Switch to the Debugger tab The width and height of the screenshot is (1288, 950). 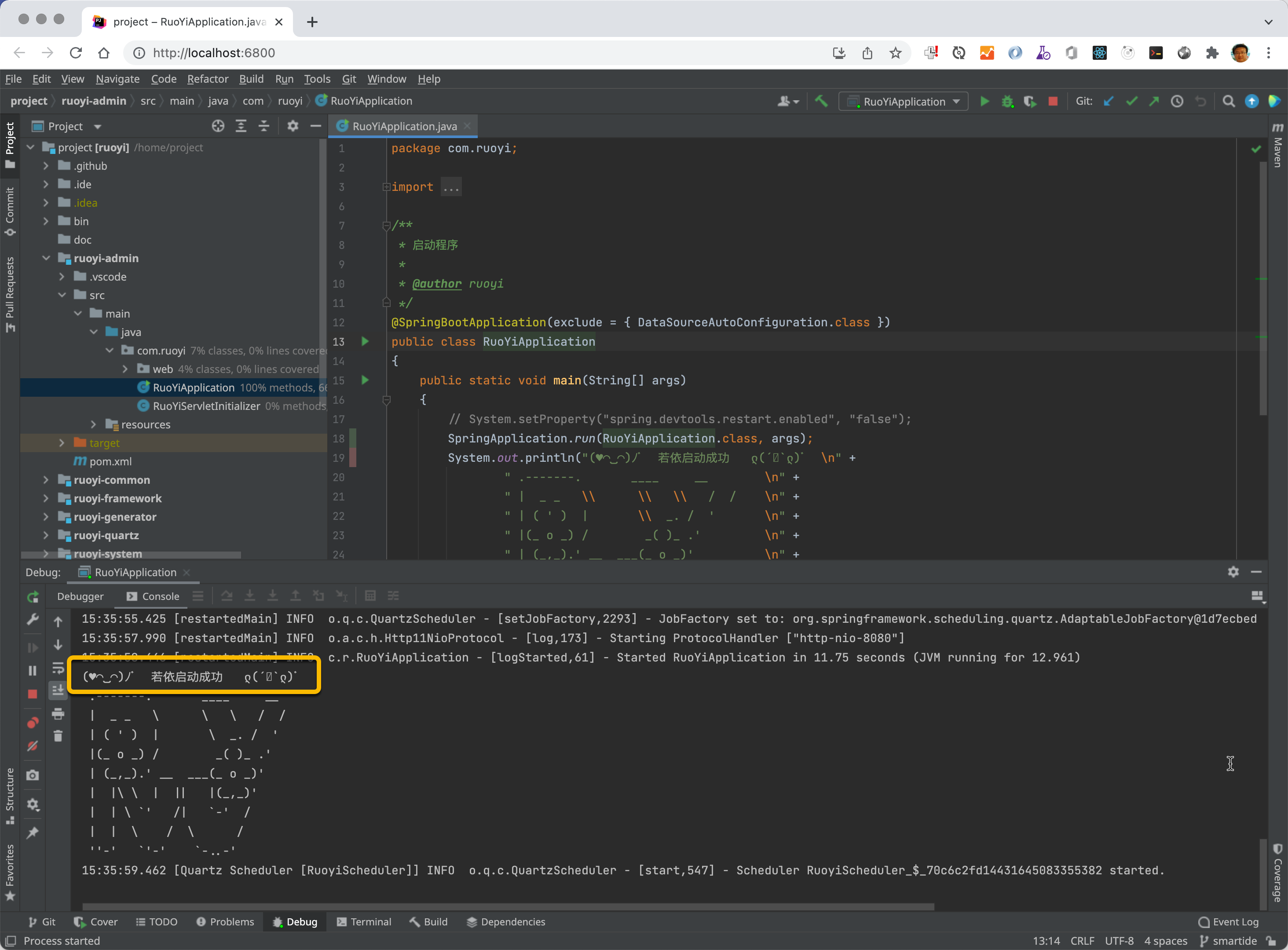pyautogui.click(x=80, y=596)
